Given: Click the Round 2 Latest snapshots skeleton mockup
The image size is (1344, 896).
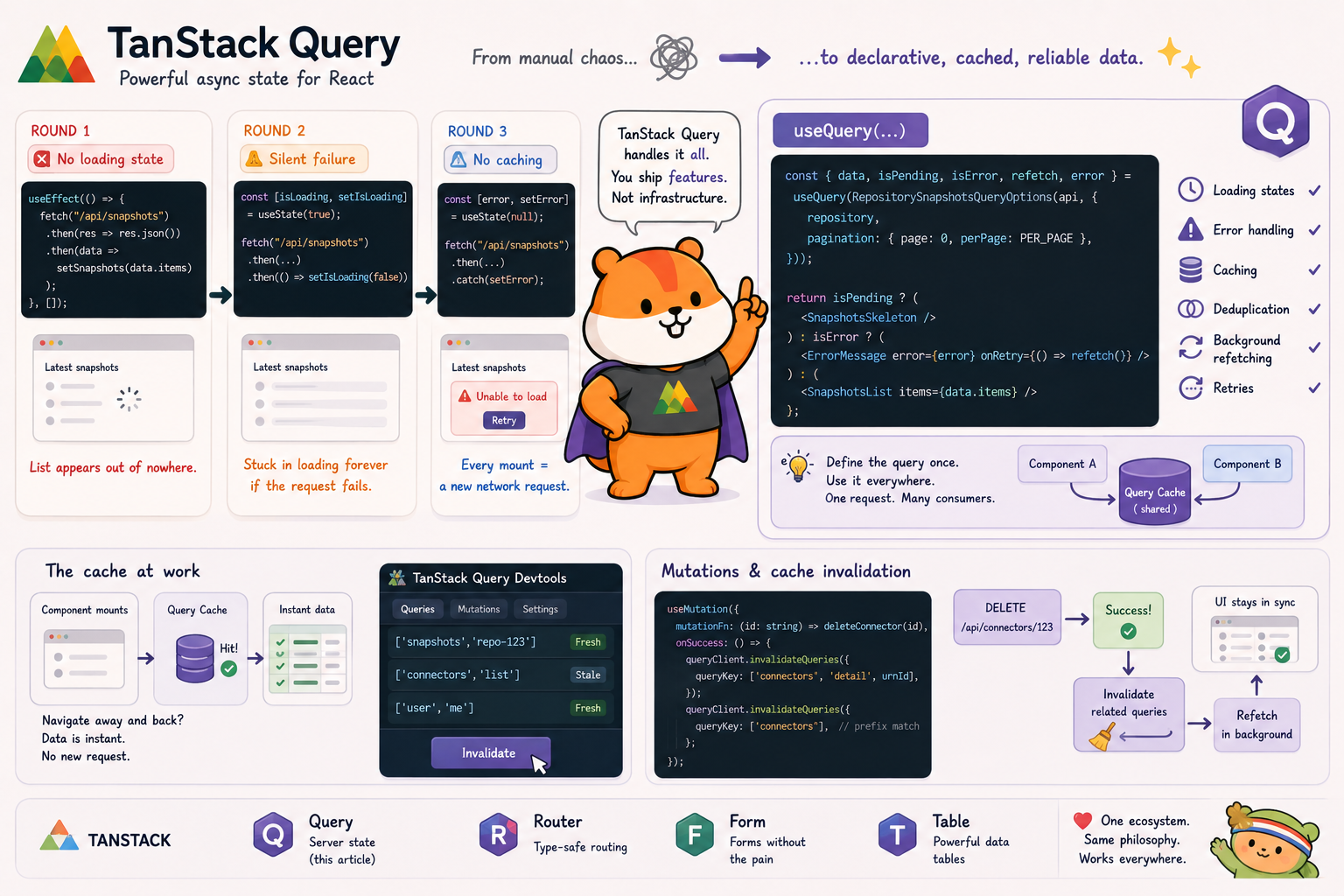Looking at the screenshot, I should coord(321,387).
